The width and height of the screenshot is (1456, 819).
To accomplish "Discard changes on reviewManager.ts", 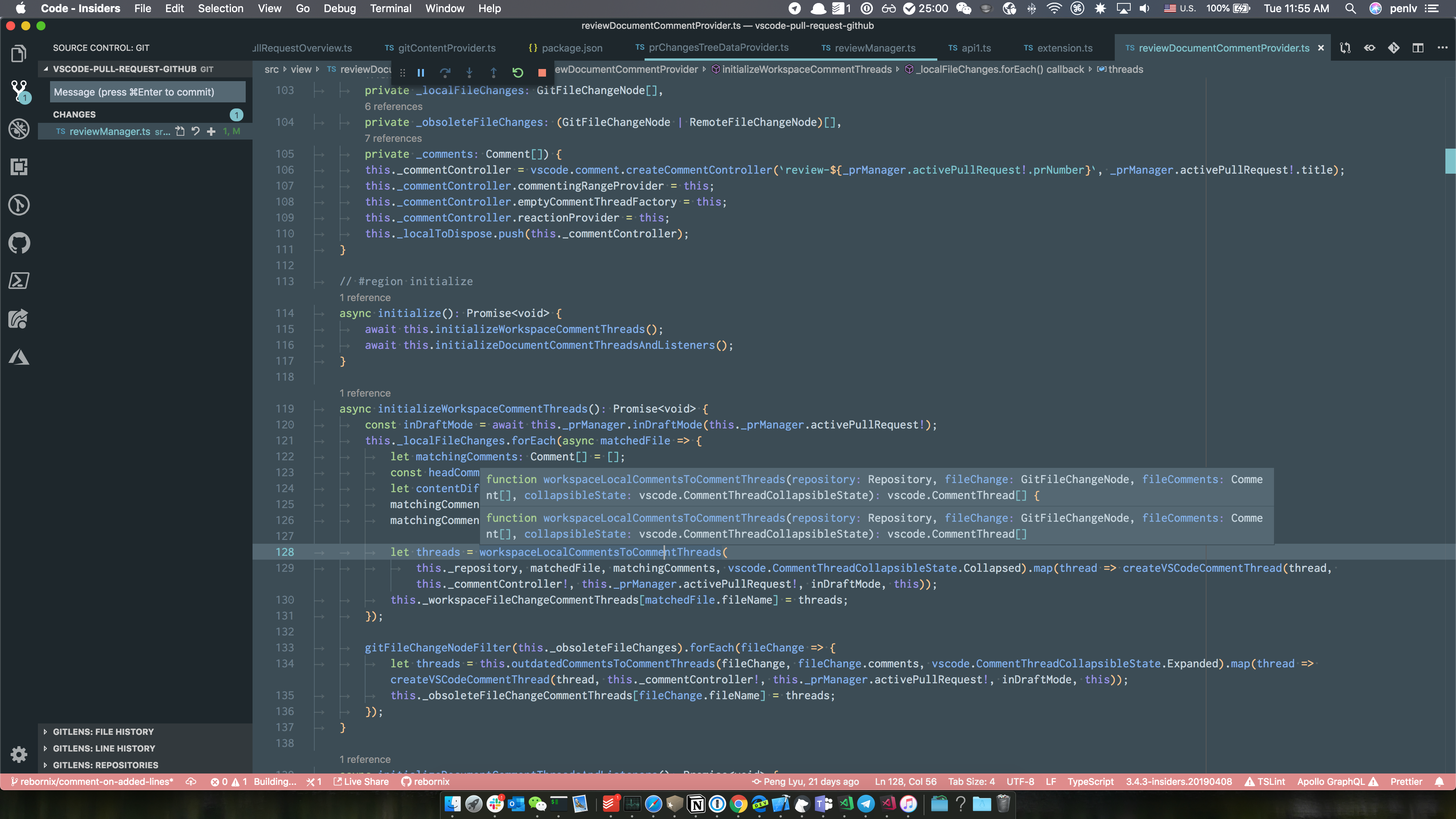I will click(195, 131).
